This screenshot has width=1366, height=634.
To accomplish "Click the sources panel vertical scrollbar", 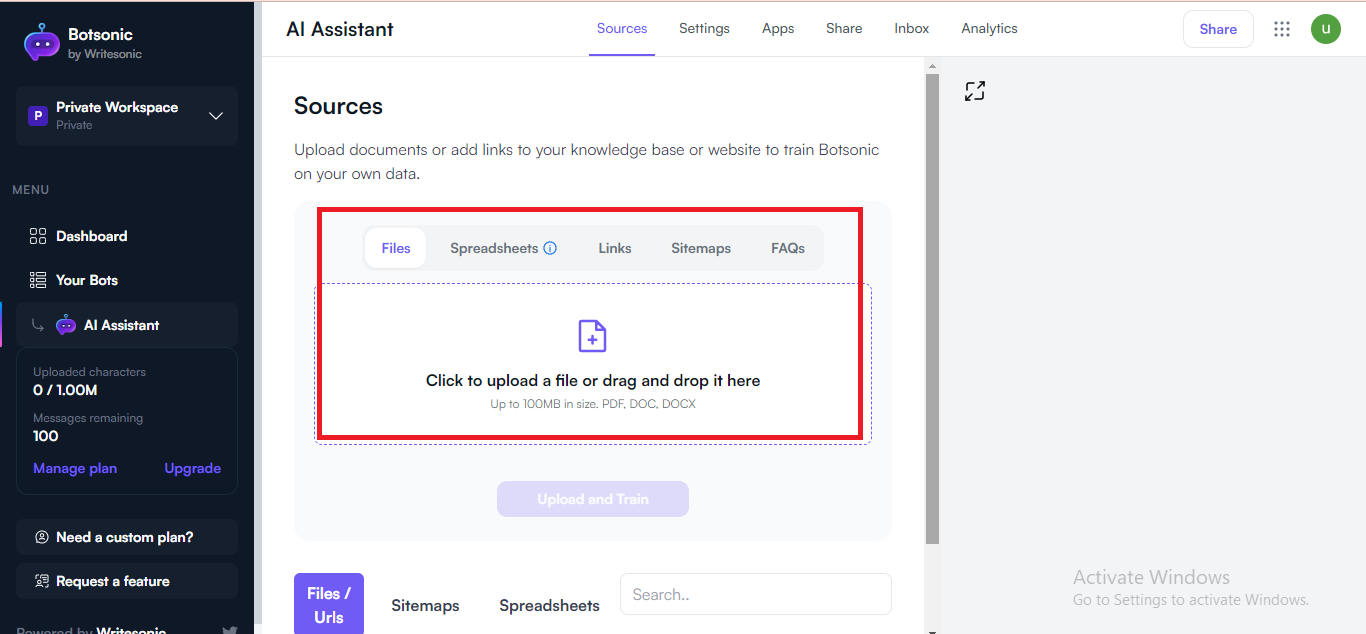I will point(932,300).
